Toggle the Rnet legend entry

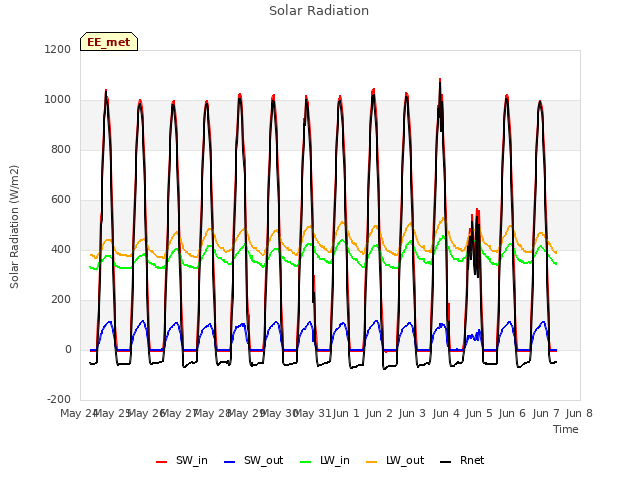pyautogui.click(x=462, y=460)
